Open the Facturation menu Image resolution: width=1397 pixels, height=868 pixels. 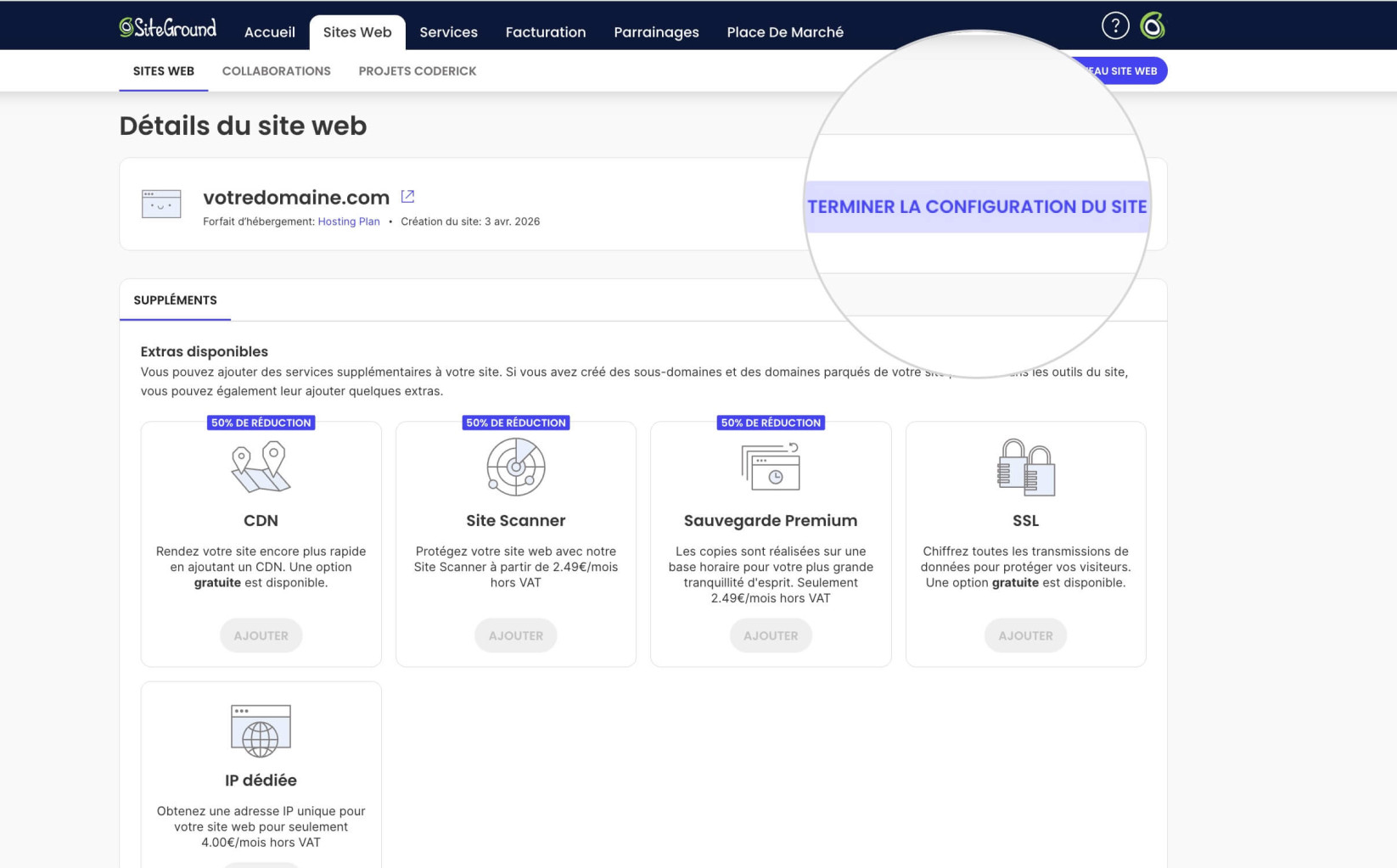click(x=546, y=32)
